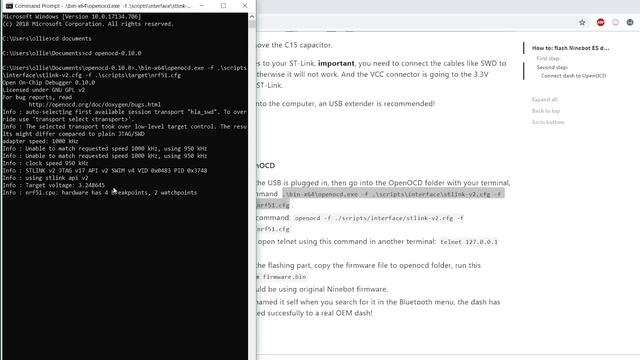The height and width of the screenshot is (360, 640).
Task: Jump to 'How to: flash Ninebot ES d...' heading
Action: [570, 48]
